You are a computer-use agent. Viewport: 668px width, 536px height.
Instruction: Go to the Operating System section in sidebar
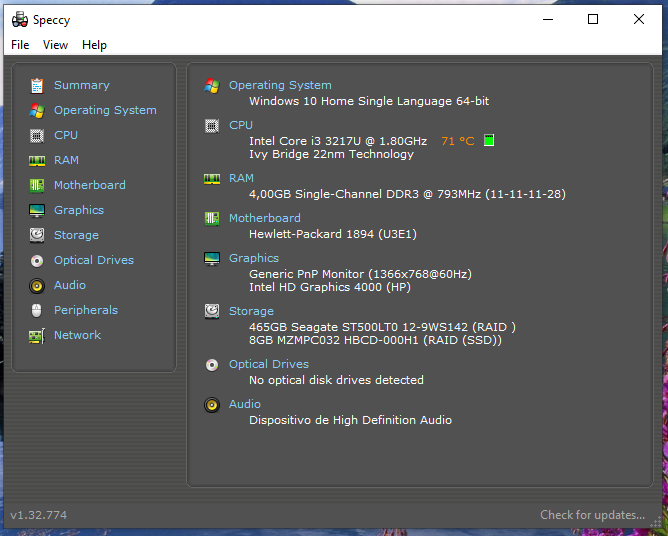click(105, 110)
